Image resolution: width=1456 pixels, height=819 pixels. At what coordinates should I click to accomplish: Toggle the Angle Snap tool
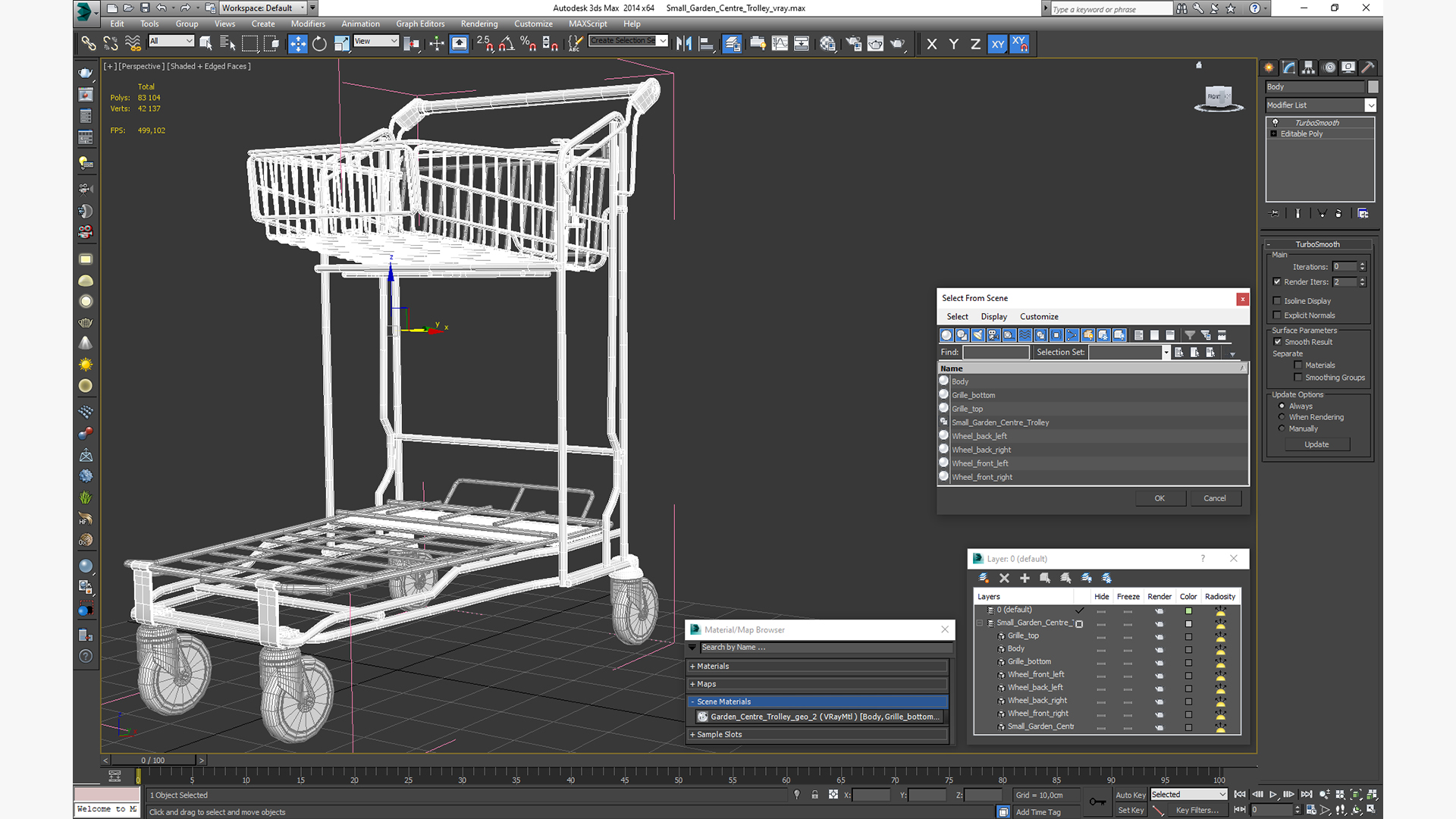507,44
